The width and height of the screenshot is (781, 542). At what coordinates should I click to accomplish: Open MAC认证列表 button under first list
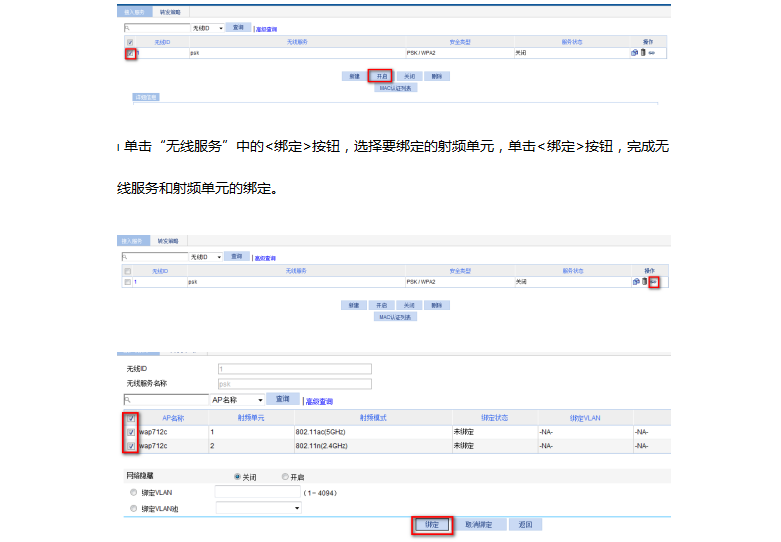pyautogui.click(x=395, y=88)
